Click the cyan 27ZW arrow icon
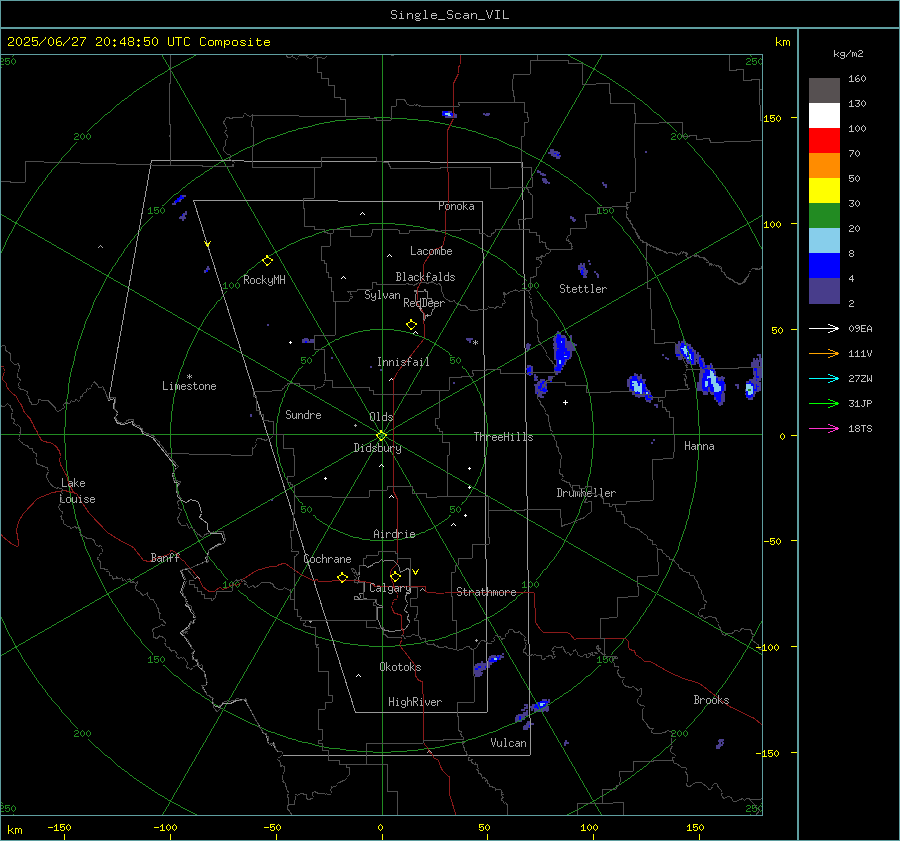 pyautogui.click(x=824, y=378)
